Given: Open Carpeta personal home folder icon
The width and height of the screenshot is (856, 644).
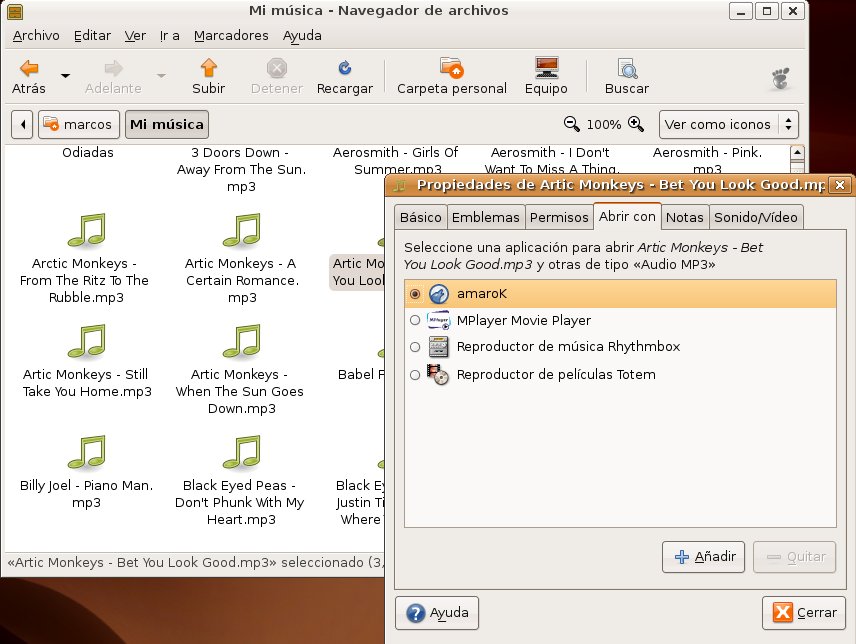Looking at the screenshot, I should coord(451,69).
